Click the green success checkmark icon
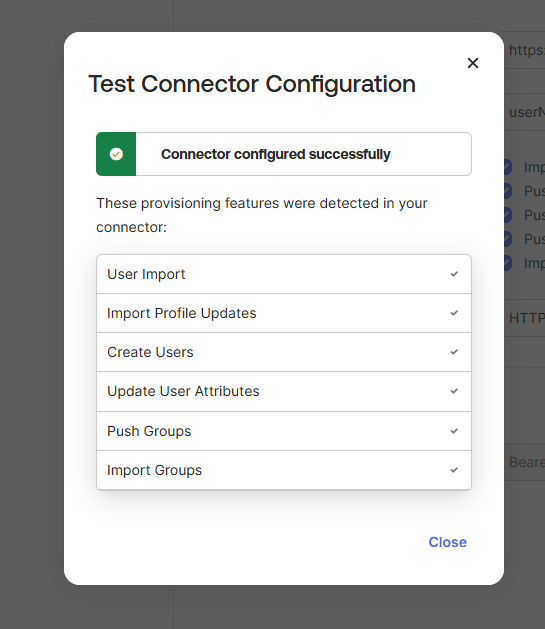 pyautogui.click(x=116, y=154)
